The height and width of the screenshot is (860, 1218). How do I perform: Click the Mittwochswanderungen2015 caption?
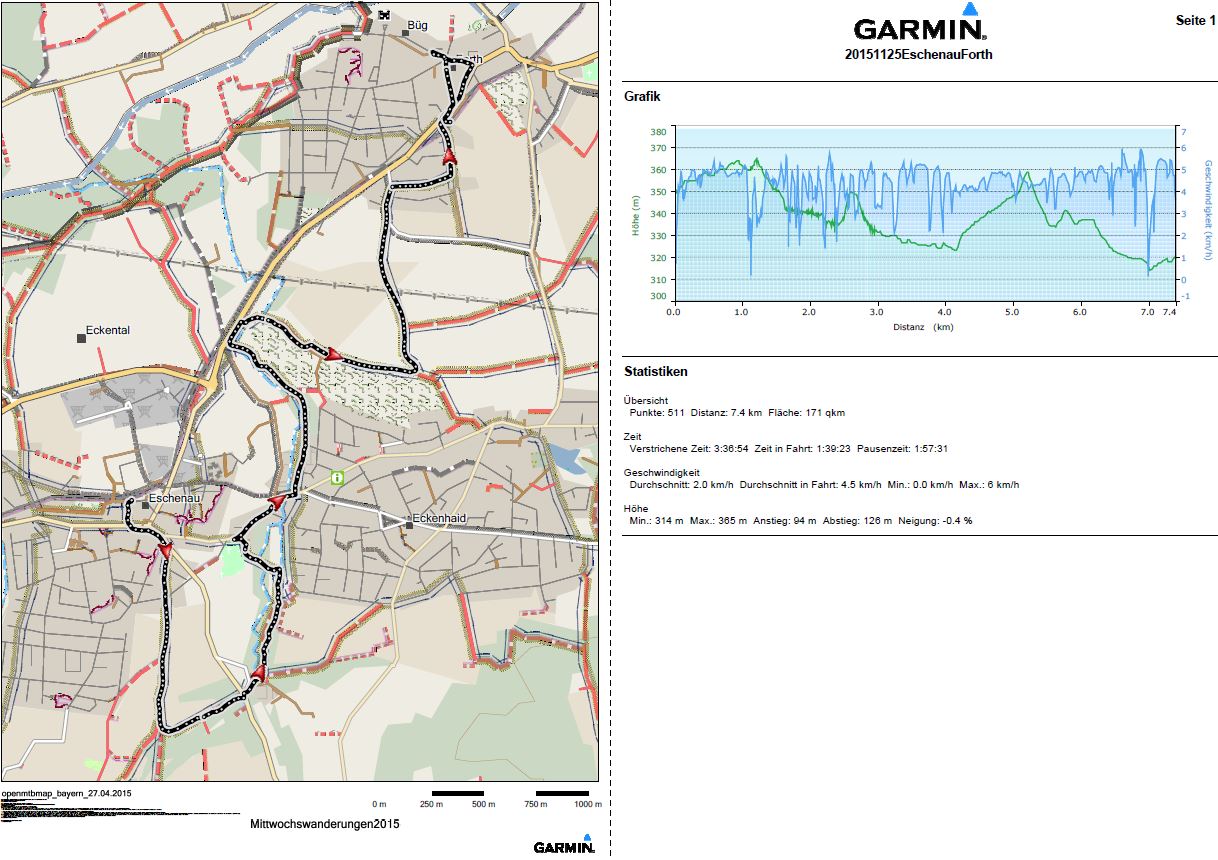325,825
